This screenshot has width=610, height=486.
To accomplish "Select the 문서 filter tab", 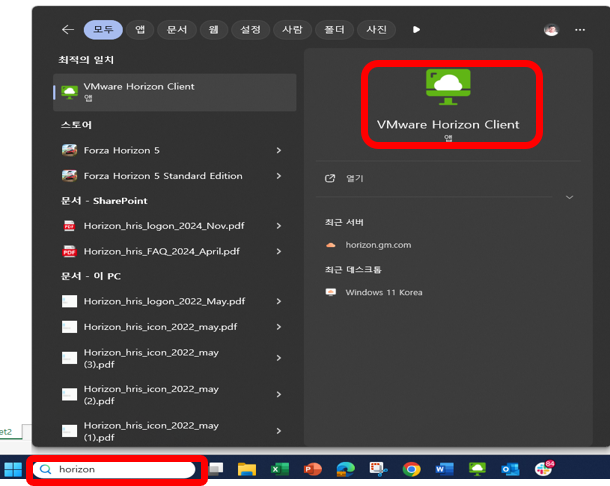I will (x=176, y=30).
